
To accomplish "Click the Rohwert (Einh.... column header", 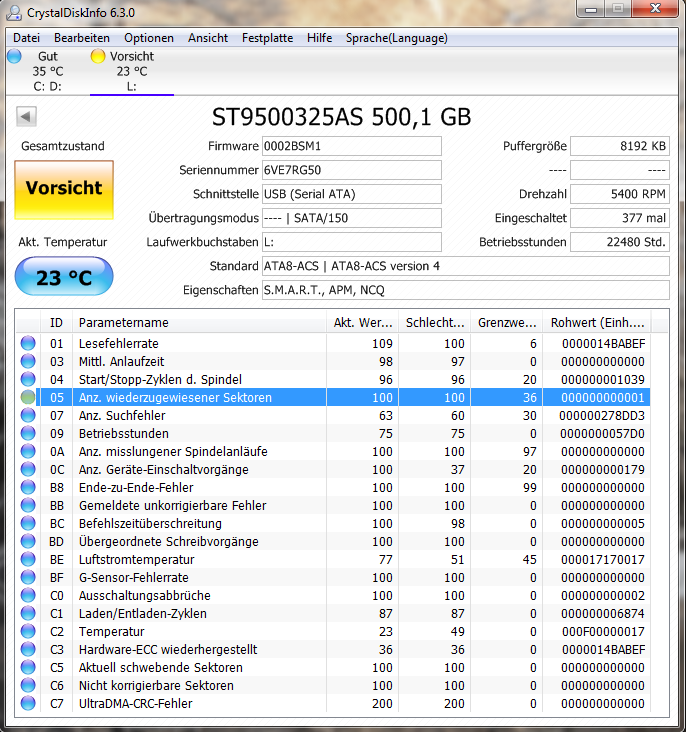I will tap(597, 323).
